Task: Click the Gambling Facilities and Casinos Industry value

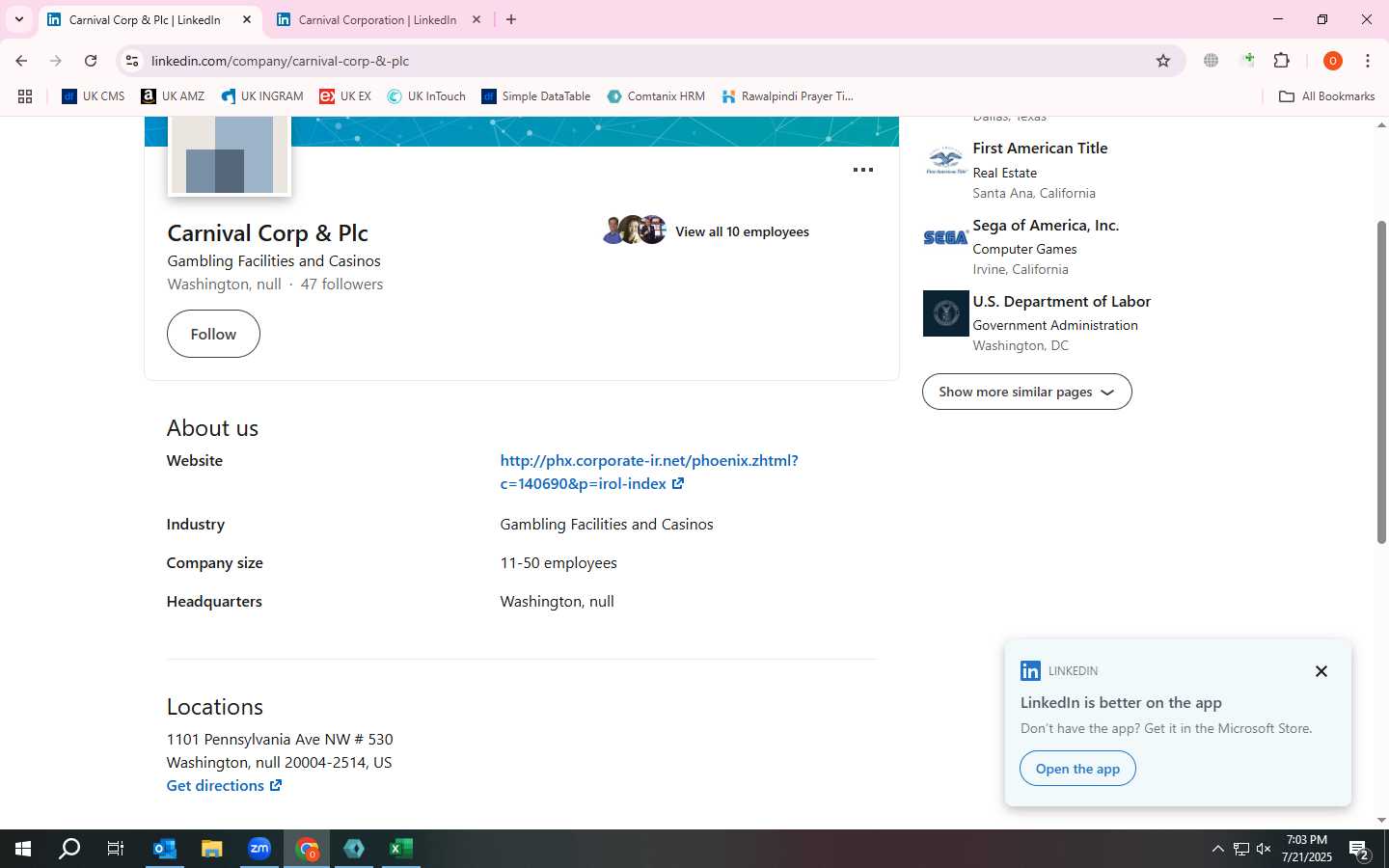Action: 607,524
